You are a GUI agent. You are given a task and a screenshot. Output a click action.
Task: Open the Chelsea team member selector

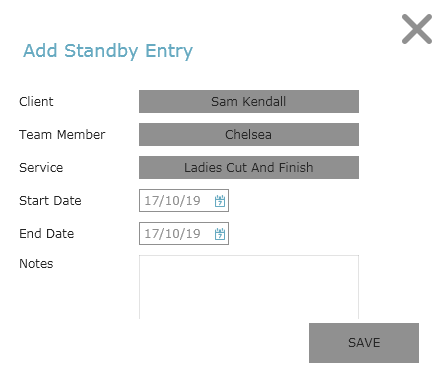[249, 134]
